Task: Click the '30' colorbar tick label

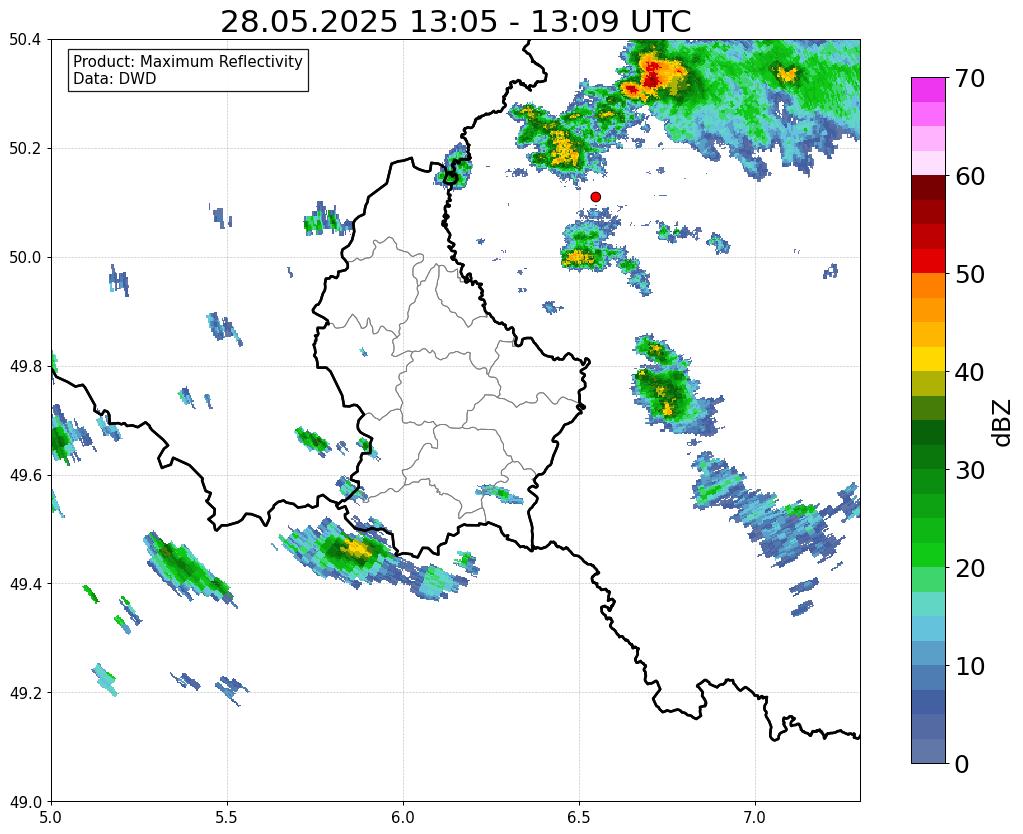Action: click(969, 470)
